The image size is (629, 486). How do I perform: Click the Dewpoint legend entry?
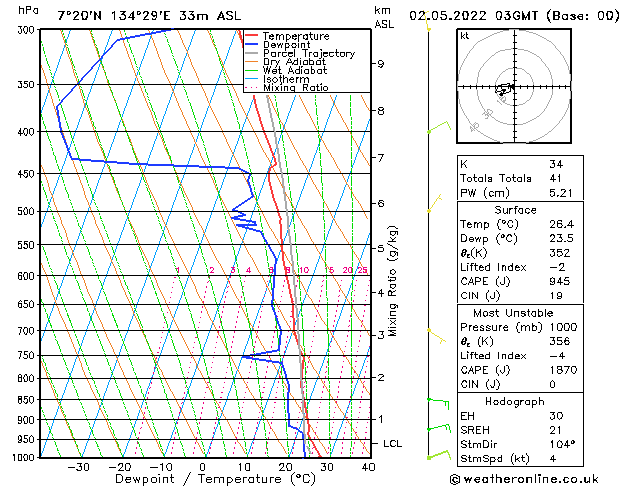point(286,45)
